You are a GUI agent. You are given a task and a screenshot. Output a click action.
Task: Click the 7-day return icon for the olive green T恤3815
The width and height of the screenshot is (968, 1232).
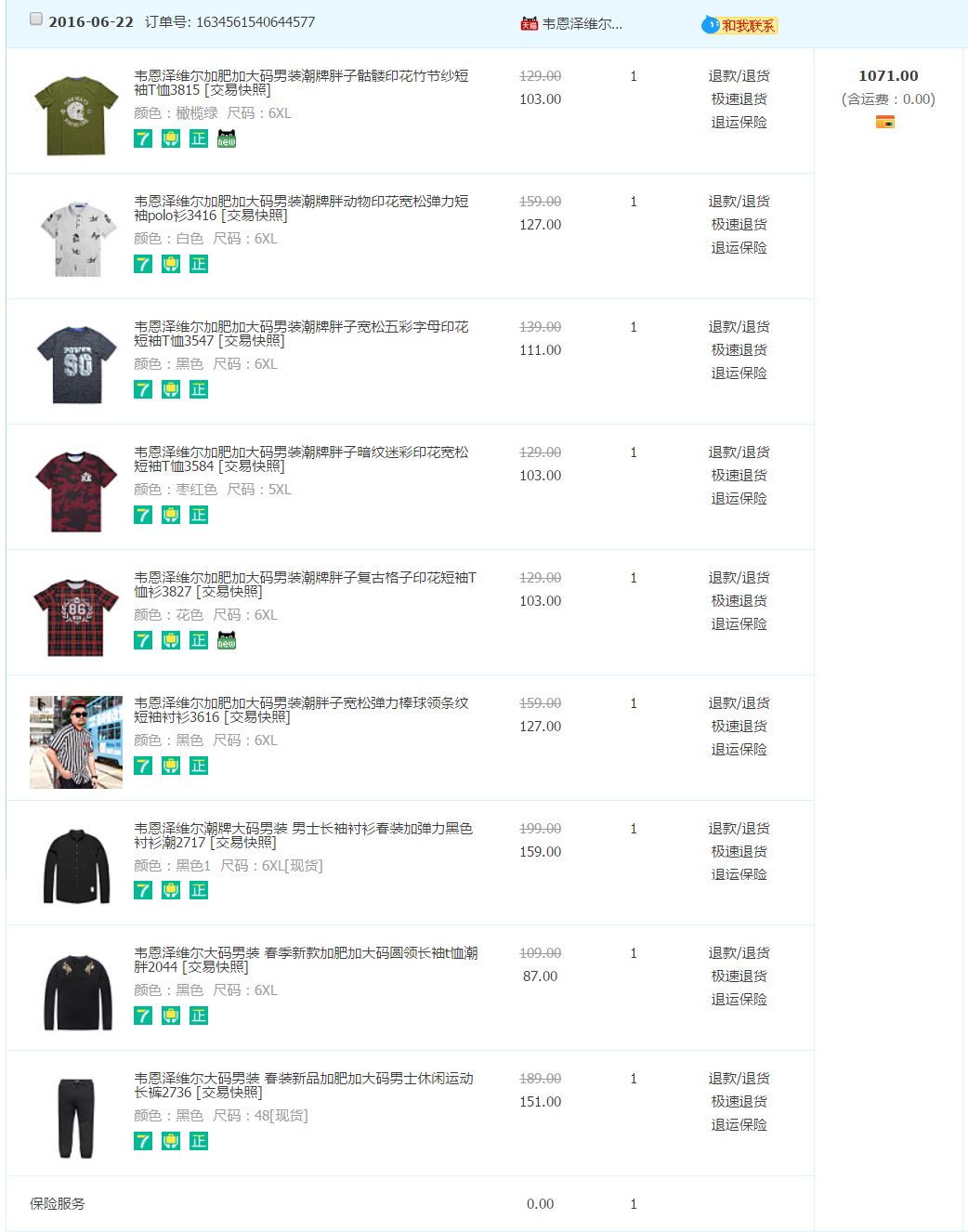point(143,138)
